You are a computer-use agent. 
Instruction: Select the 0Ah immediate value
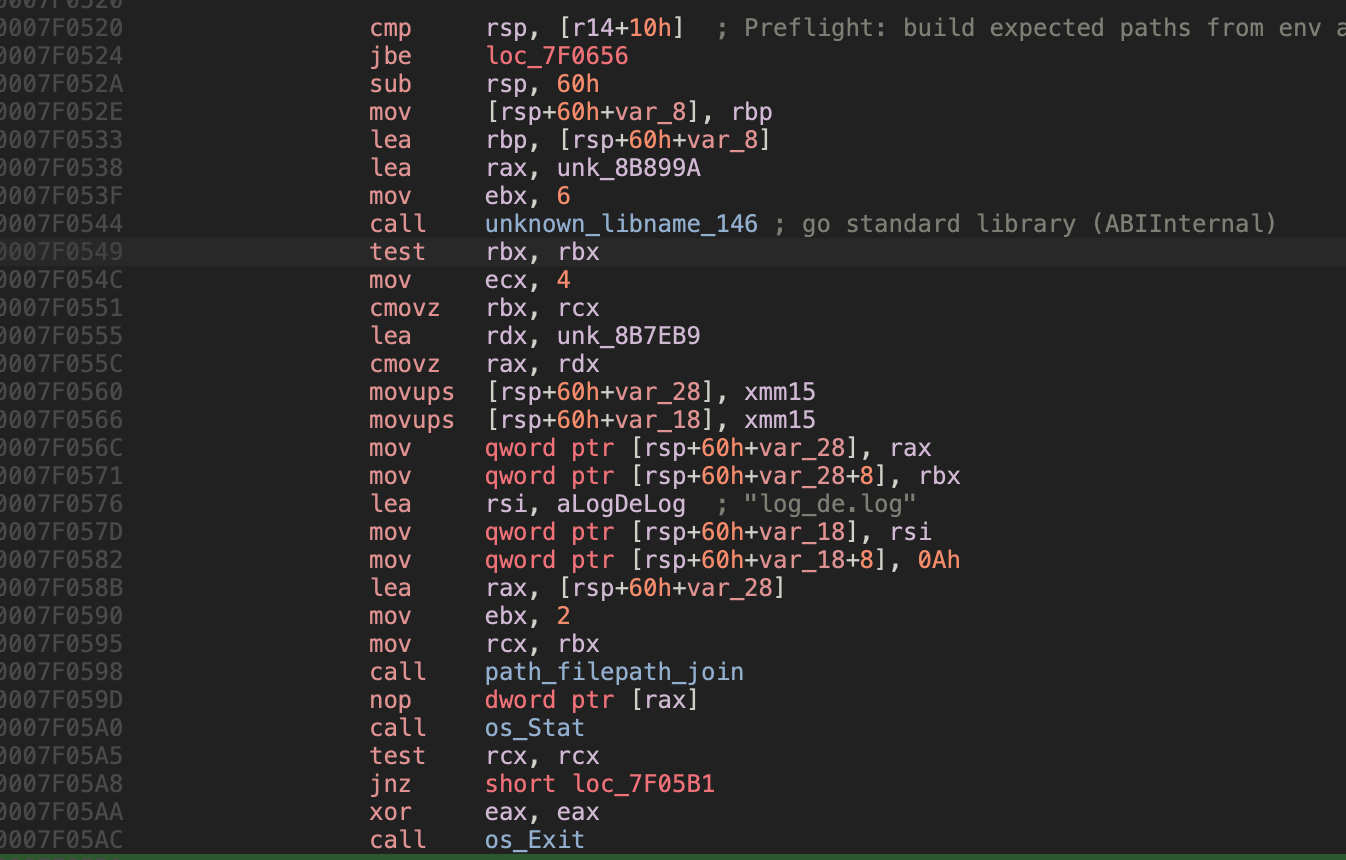938,560
